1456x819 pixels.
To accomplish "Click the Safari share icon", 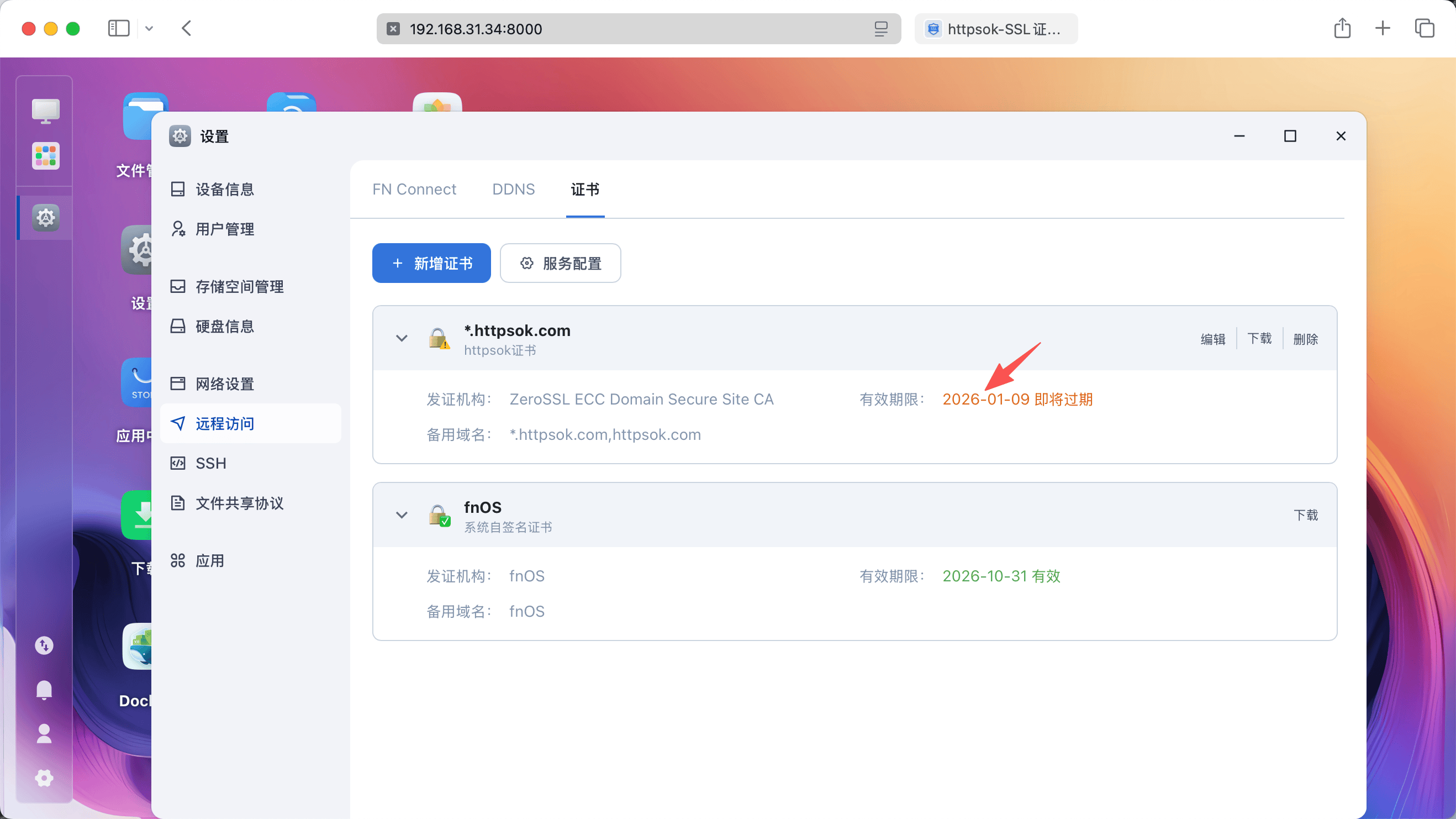I will pos(1342,28).
